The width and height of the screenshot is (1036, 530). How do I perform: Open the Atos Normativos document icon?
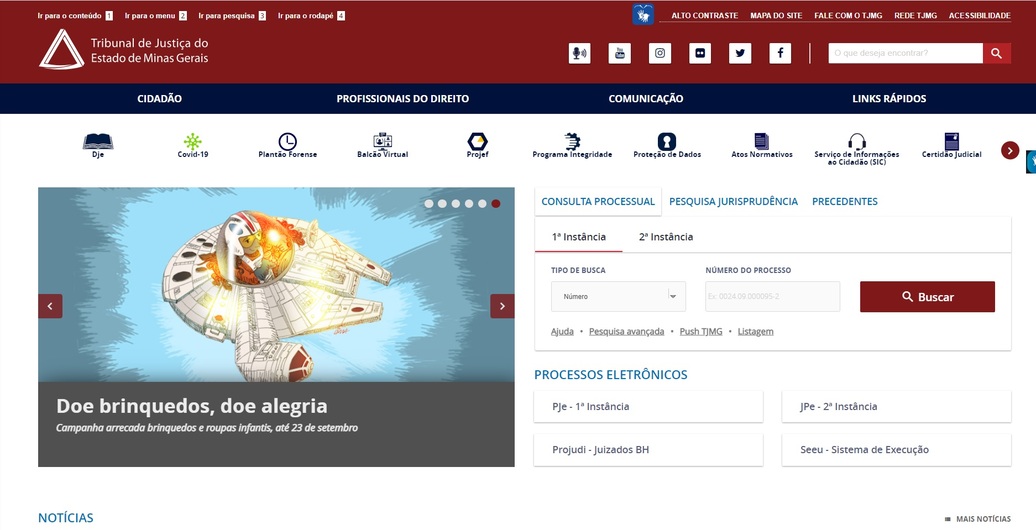click(x=762, y=141)
